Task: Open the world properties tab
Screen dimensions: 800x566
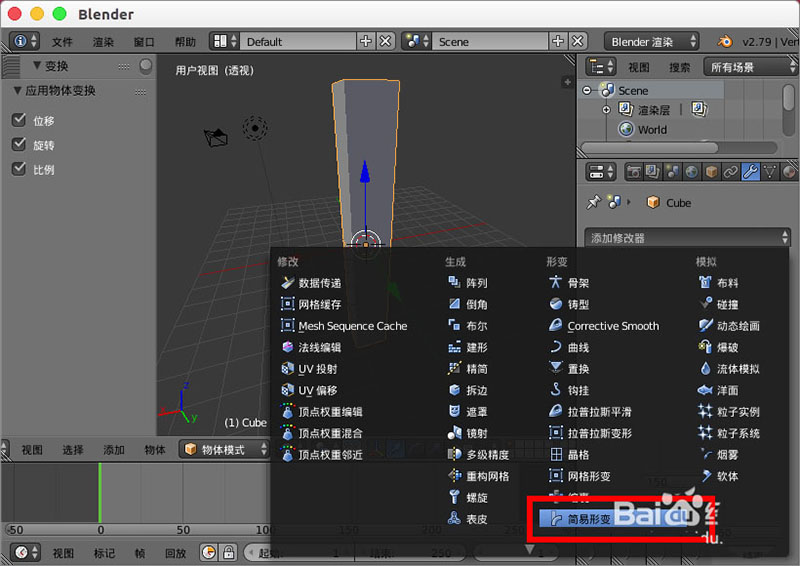Action: pyautogui.click(x=691, y=172)
